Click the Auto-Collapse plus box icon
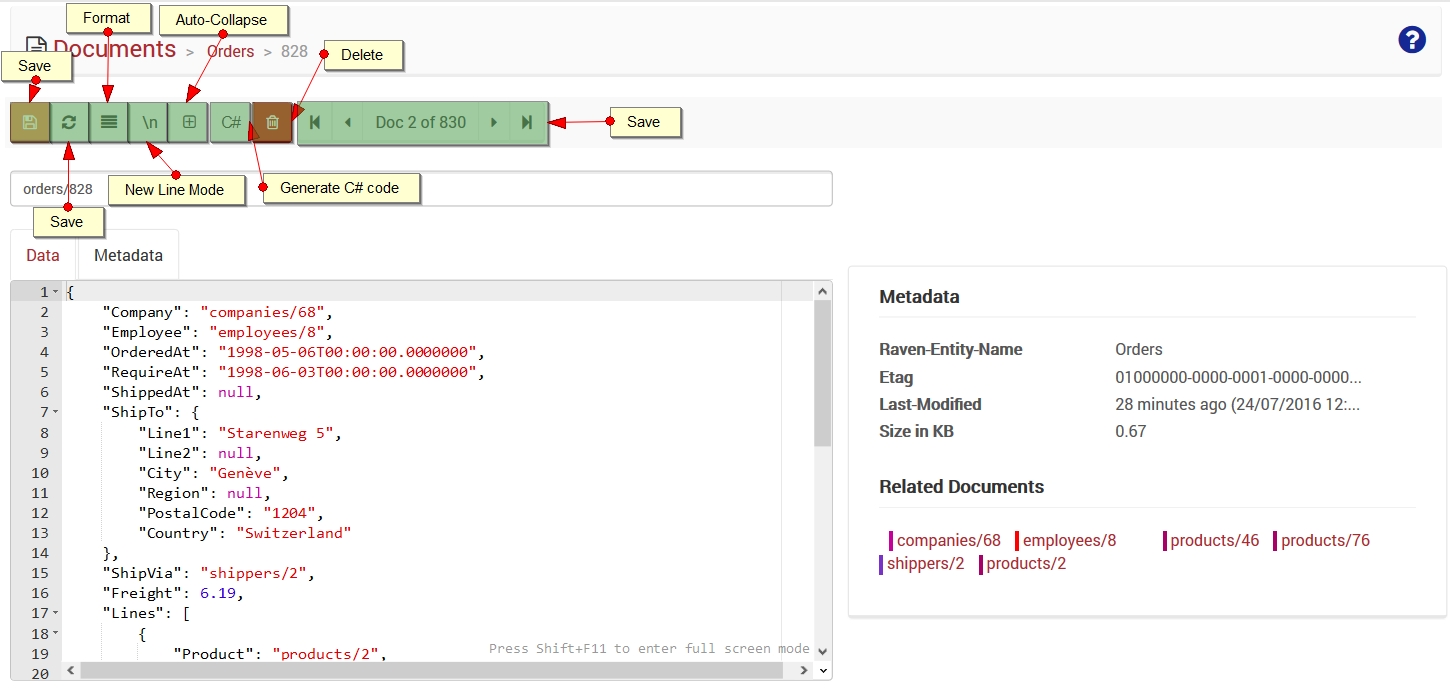 coord(189,122)
